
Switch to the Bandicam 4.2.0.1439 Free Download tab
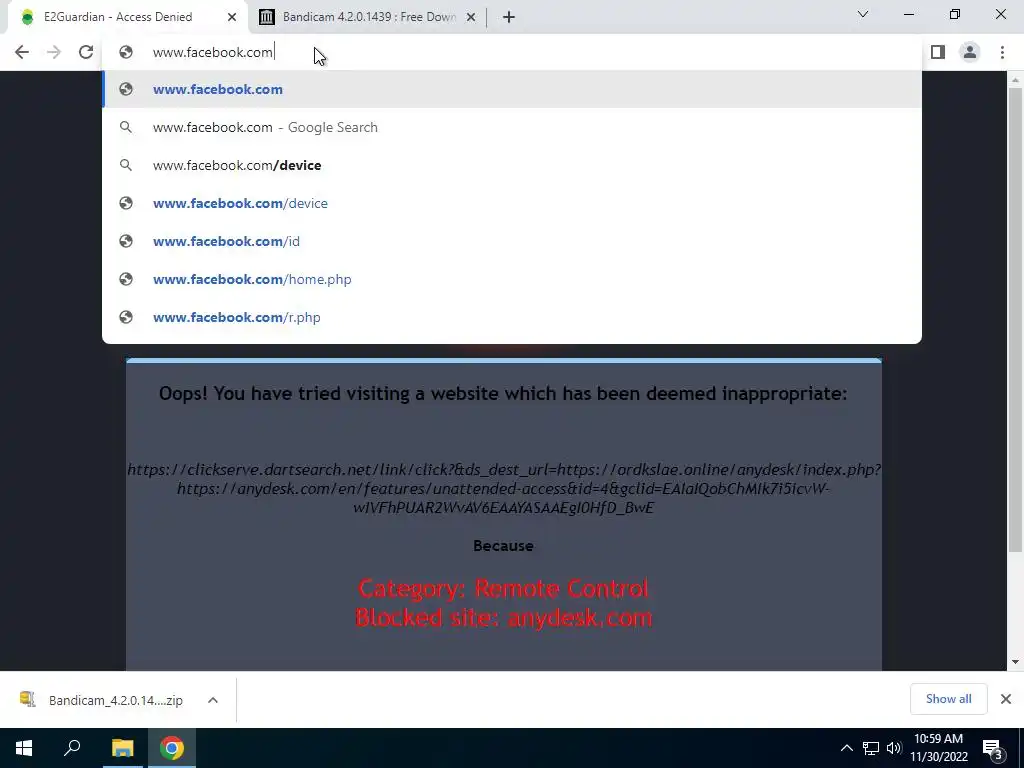point(368,17)
